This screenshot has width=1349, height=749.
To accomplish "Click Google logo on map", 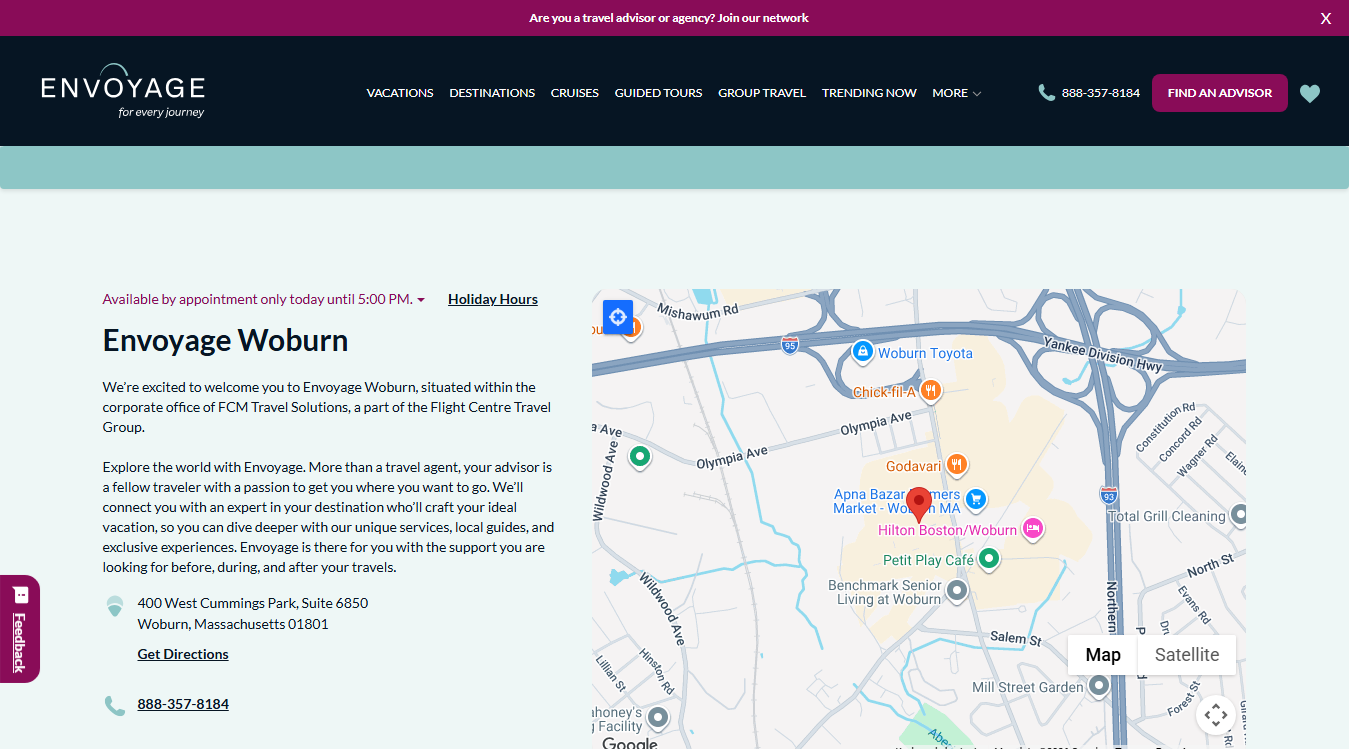I will [x=630, y=742].
